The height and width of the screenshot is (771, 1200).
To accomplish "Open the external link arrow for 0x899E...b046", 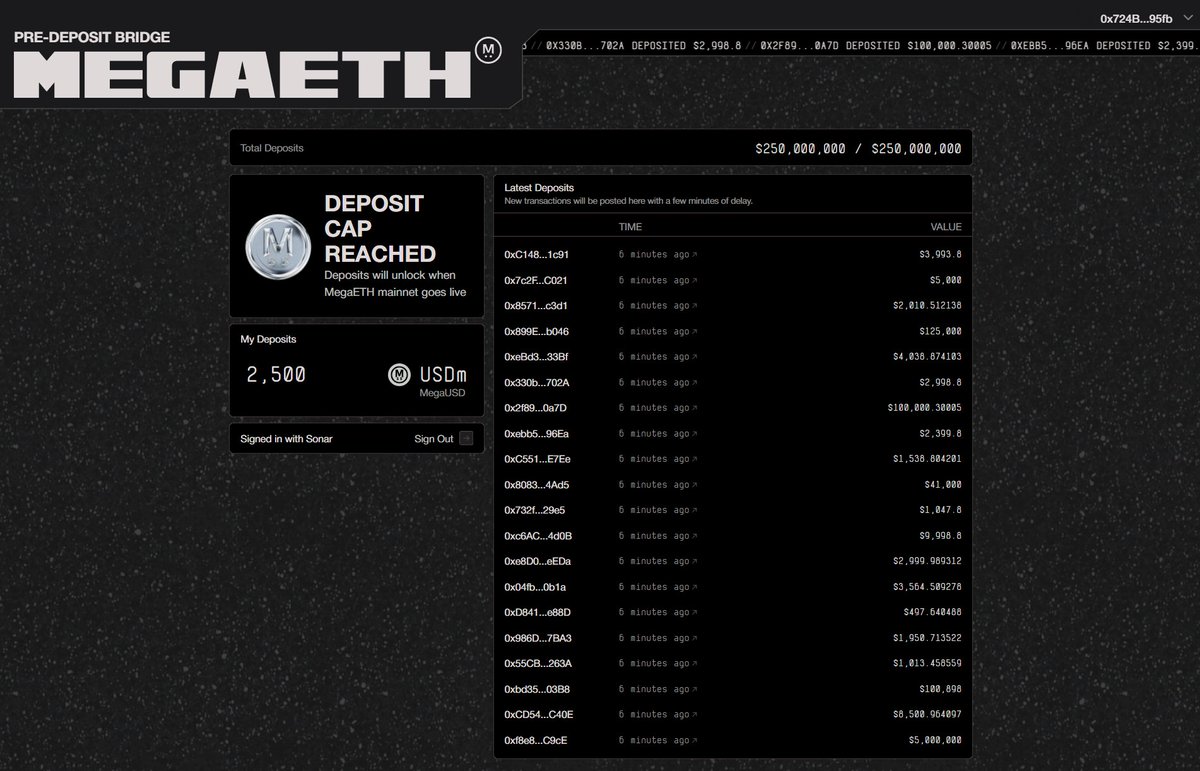I will 695,331.
